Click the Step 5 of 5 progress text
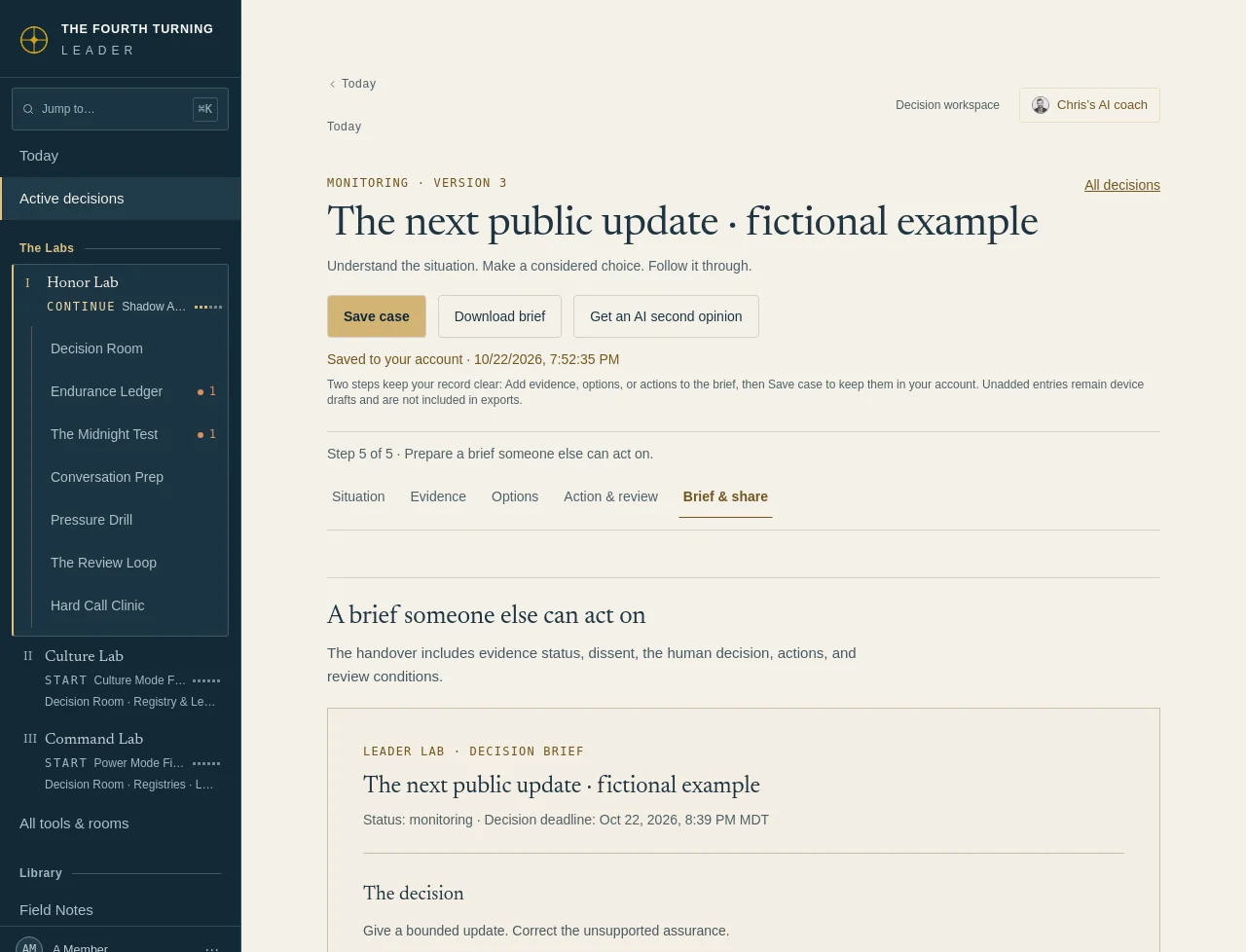This screenshot has width=1246, height=952. [490, 454]
